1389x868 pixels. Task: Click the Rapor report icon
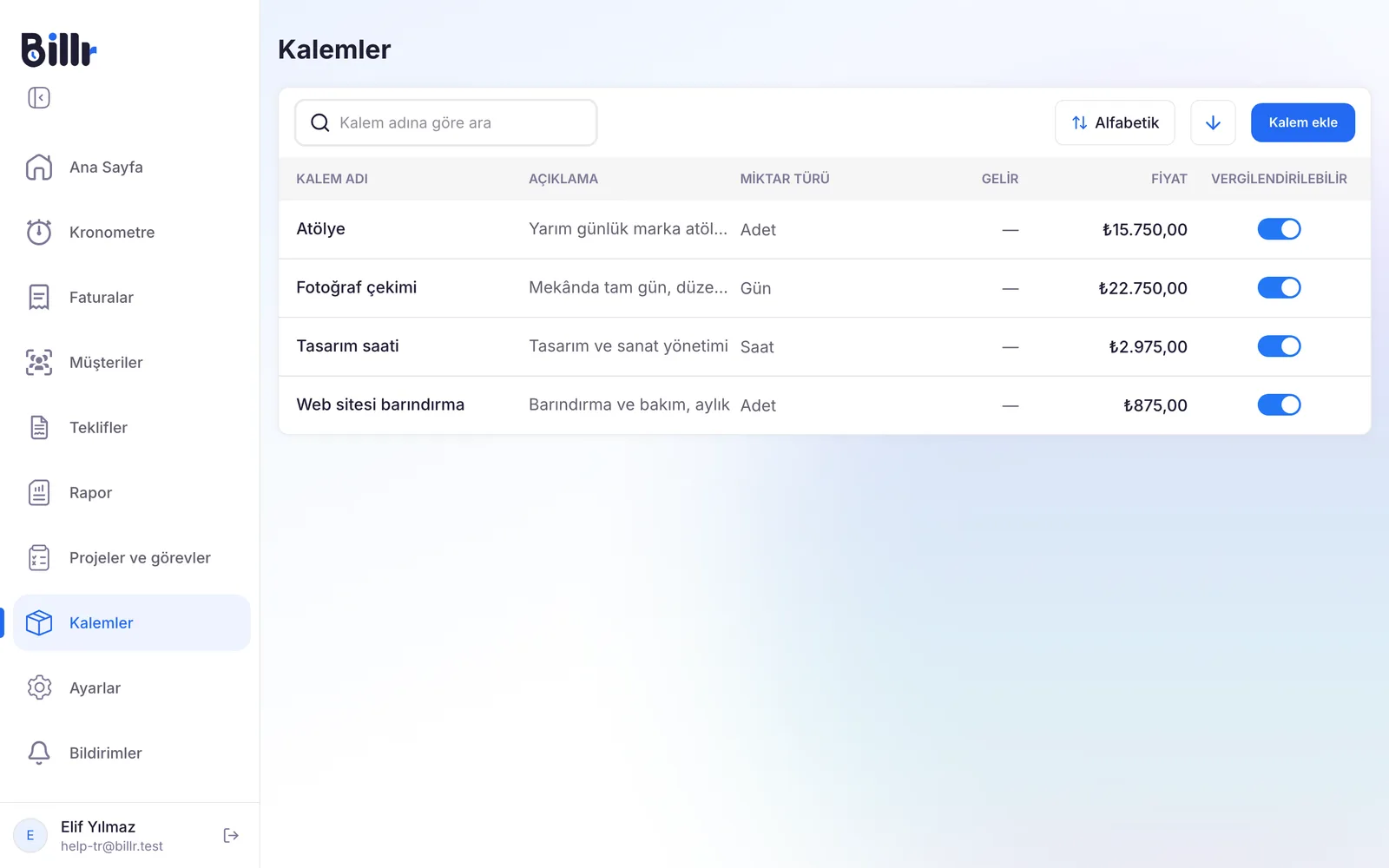[x=39, y=492]
